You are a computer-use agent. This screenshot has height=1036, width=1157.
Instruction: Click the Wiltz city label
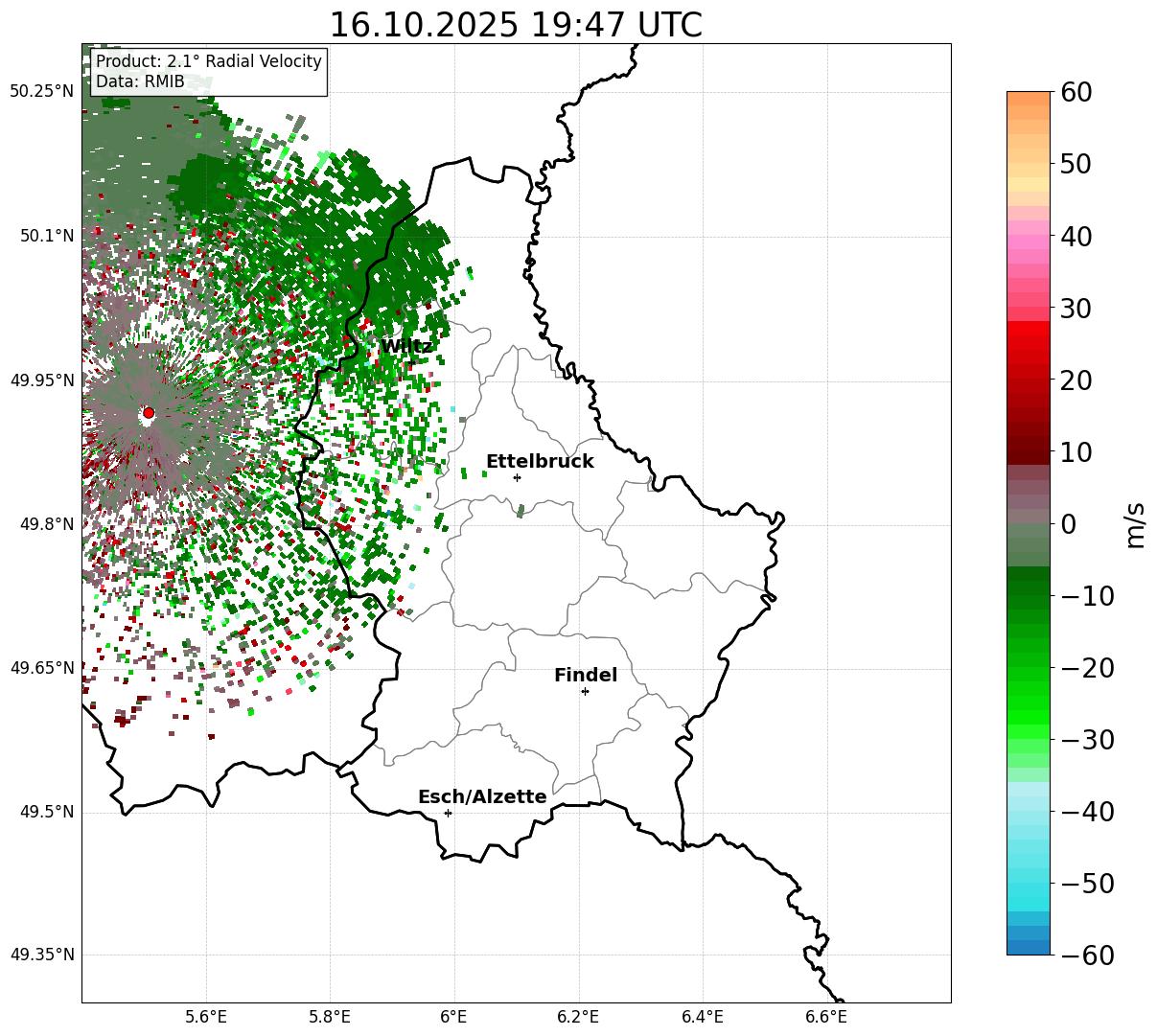pyautogui.click(x=406, y=346)
